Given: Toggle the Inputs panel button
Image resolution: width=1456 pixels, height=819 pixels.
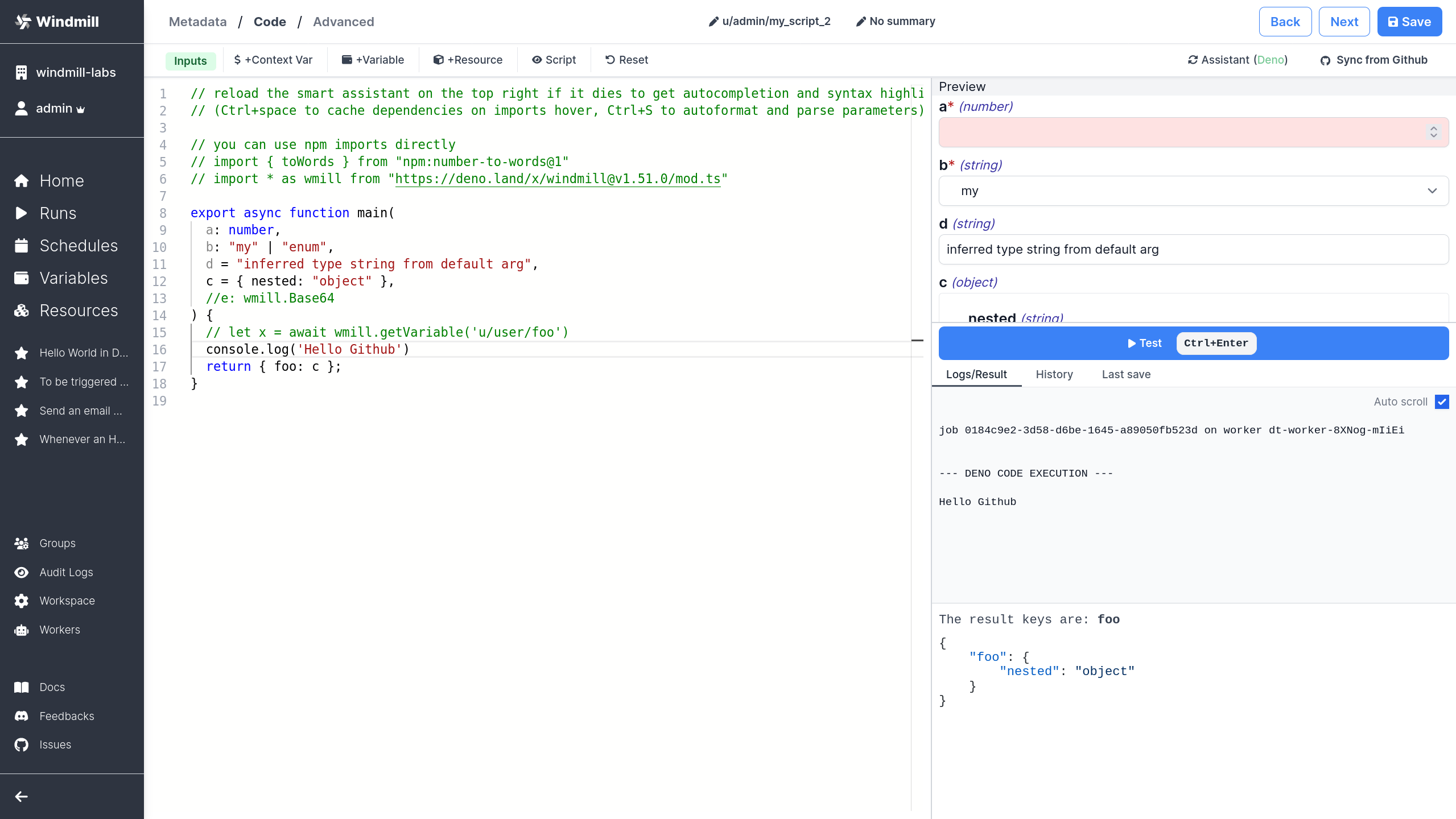Looking at the screenshot, I should click(190, 60).
